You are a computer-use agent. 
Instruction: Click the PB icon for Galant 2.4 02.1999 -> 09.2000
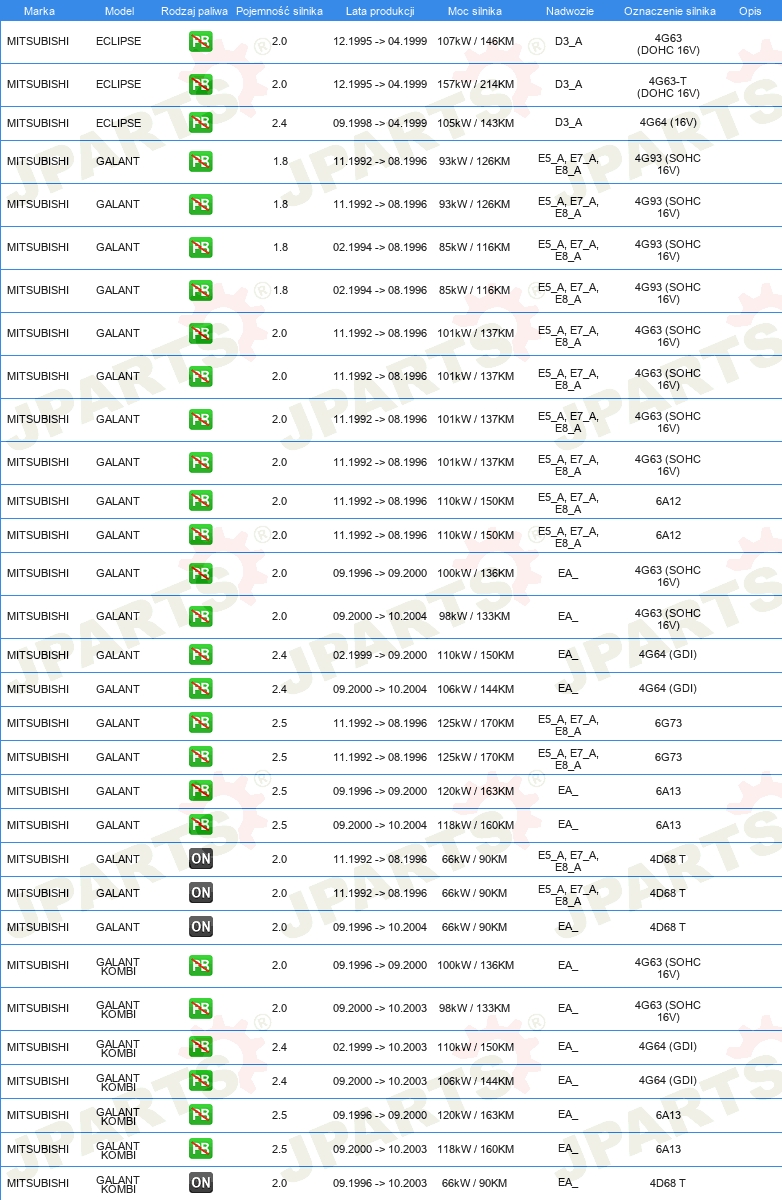point(201,655)
